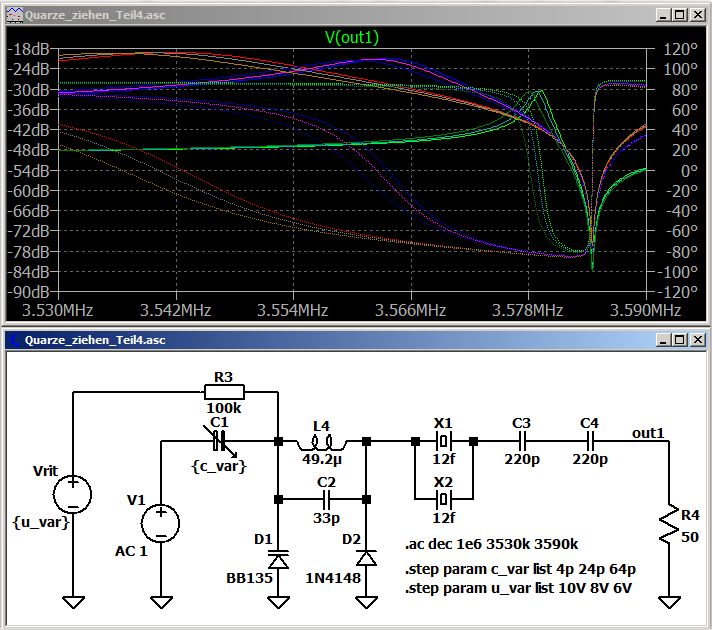
Task: Click the .step param u_var directive
Action: (x=518, y=588)
